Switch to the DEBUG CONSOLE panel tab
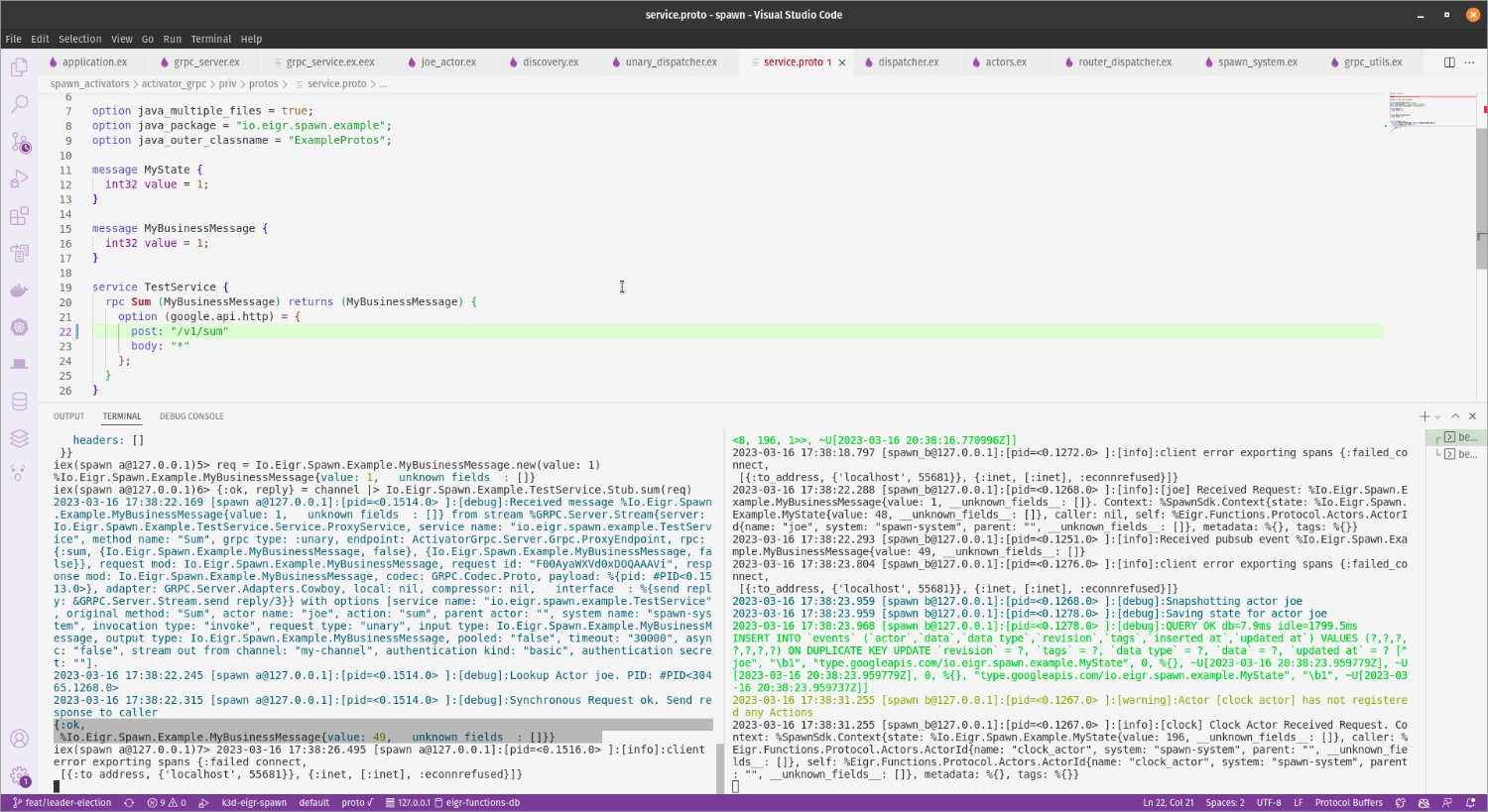The width and height of the screenshot is (1488, 812). [191, 416]
